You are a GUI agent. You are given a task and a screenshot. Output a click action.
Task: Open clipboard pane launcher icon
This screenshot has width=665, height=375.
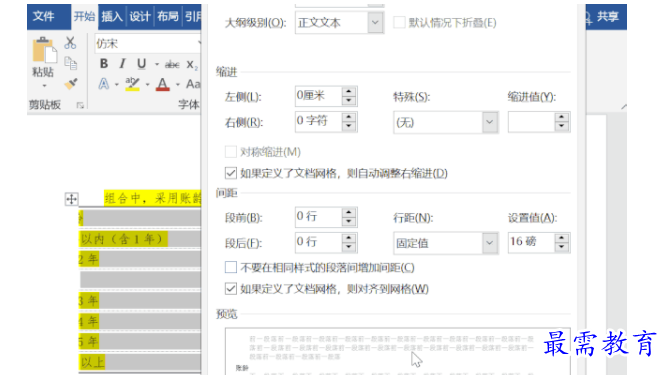coord(80,105)
